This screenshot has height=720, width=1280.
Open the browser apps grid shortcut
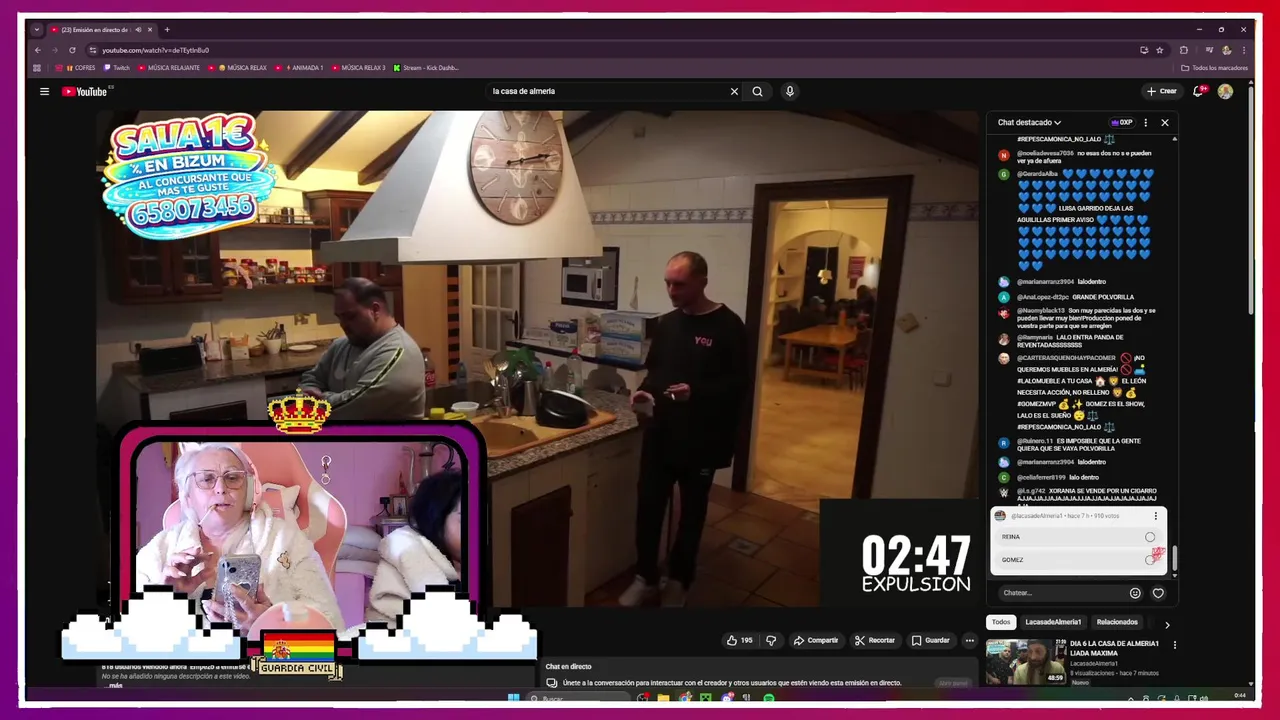pos(37,68)
